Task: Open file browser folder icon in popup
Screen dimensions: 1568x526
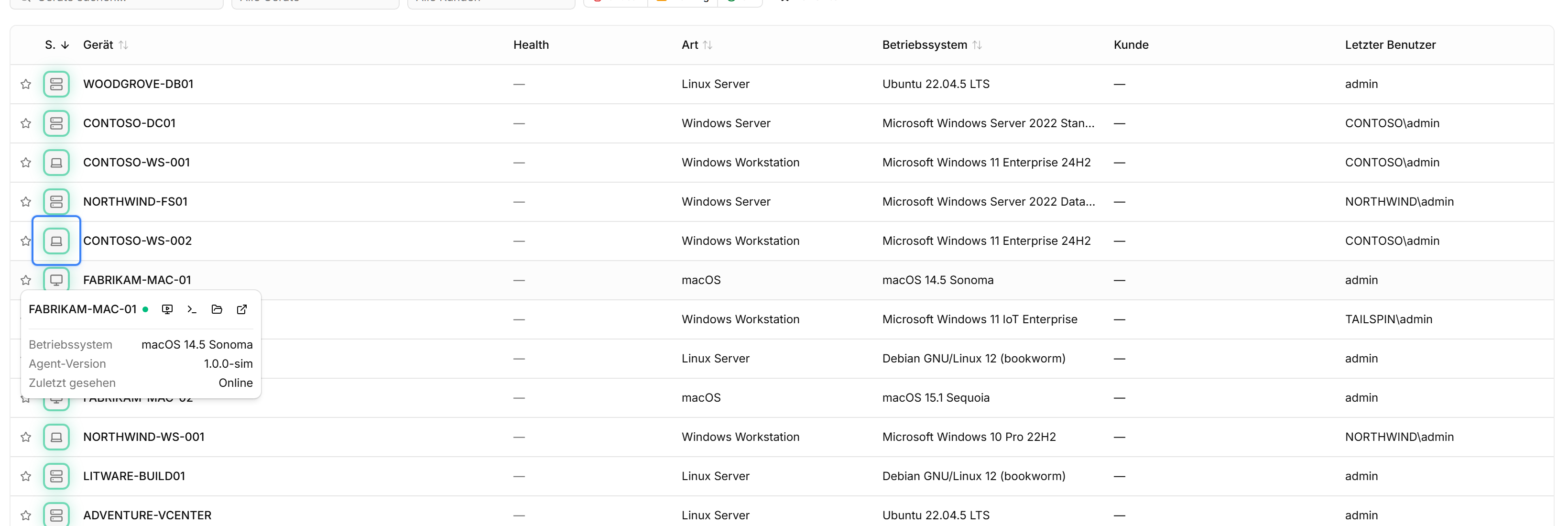Action: 217,309
